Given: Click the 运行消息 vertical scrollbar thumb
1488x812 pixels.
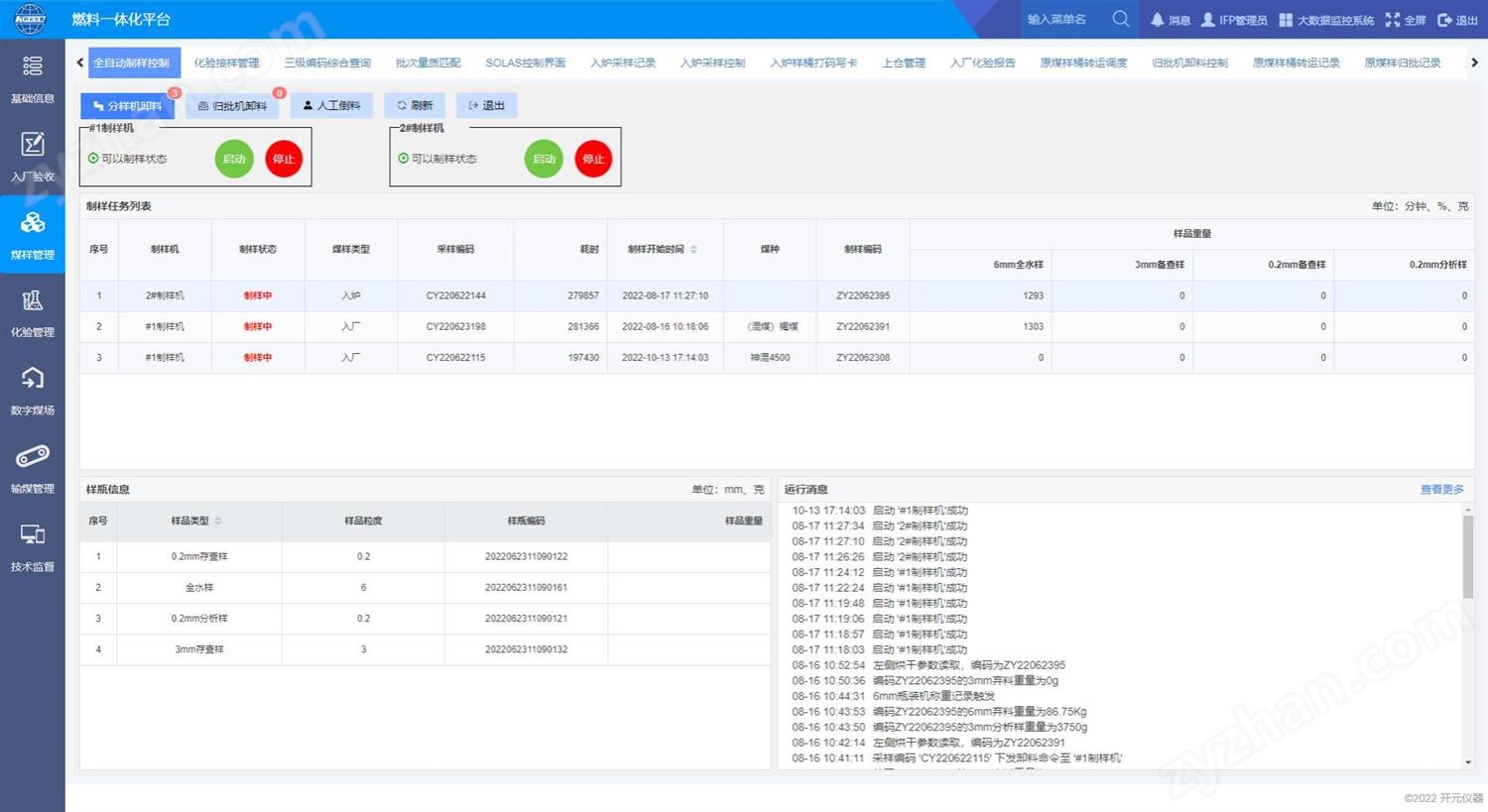Looking at the screenshot, I should point(1468,557).
